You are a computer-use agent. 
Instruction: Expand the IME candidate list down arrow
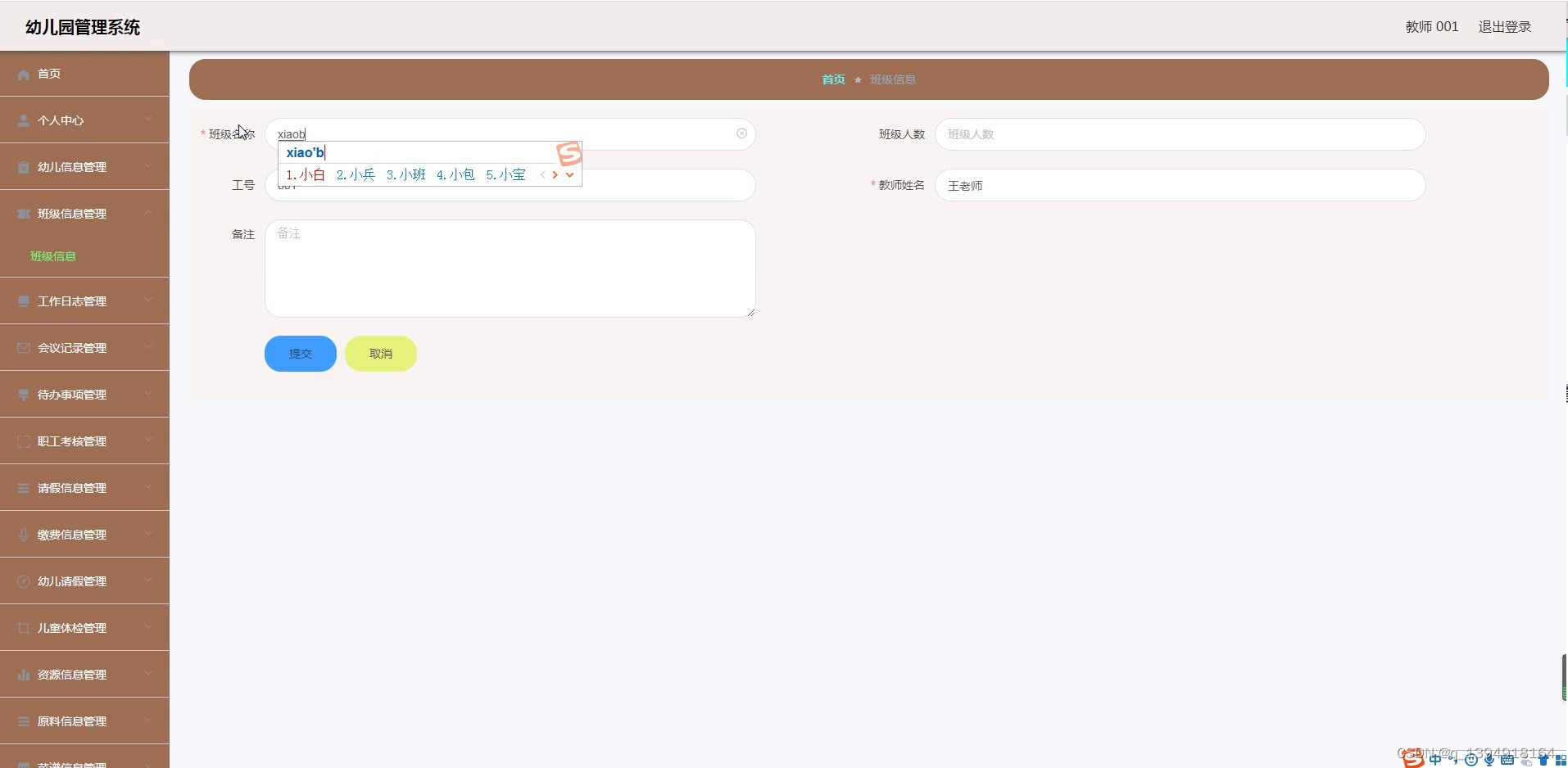pos(570,174)
